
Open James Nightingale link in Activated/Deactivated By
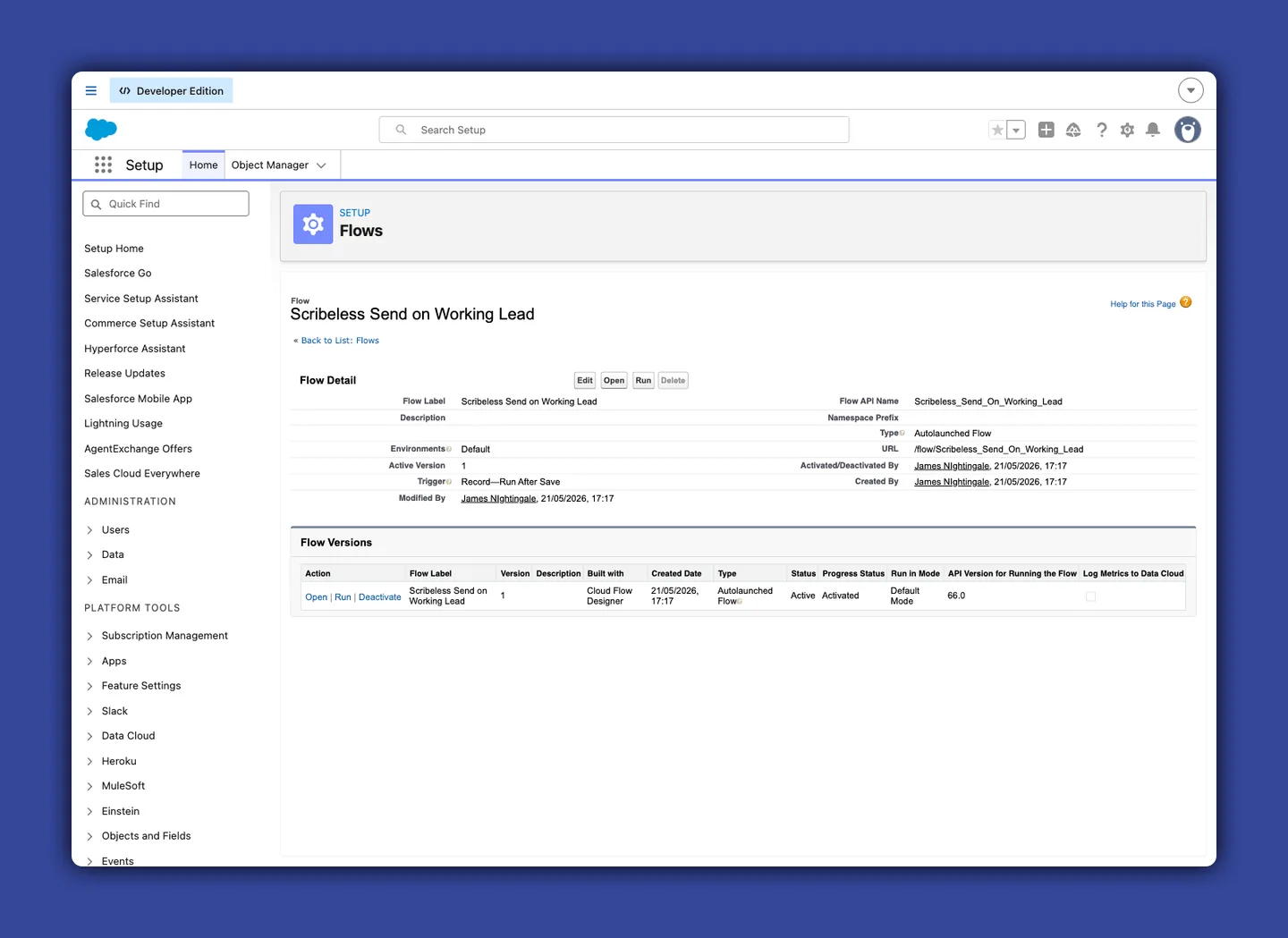tap(952, 466)
